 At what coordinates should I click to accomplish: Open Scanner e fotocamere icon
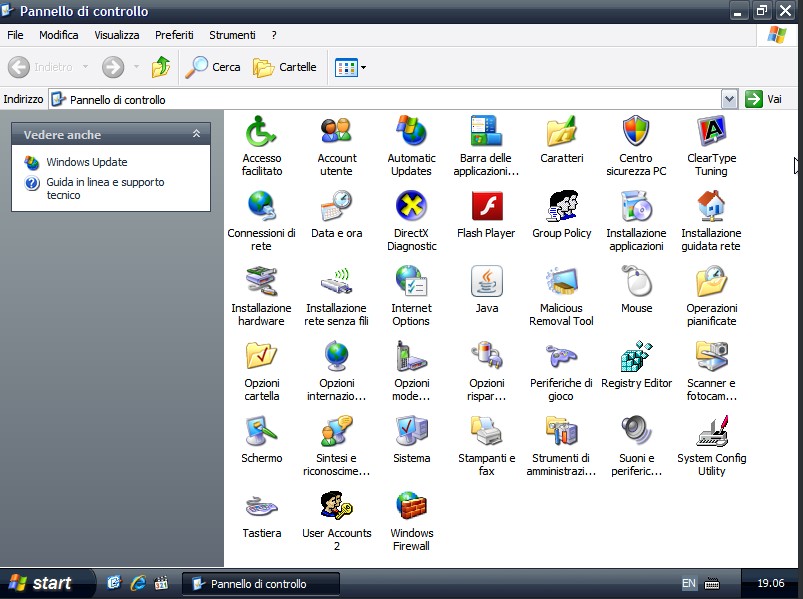(711, 371)
